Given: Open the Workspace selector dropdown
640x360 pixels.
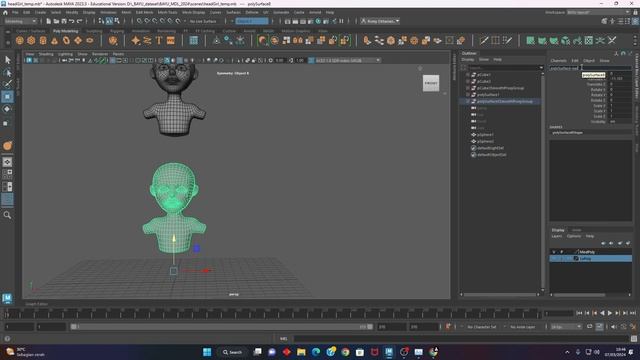Looking at the screenshot, I should click(598, 12).
